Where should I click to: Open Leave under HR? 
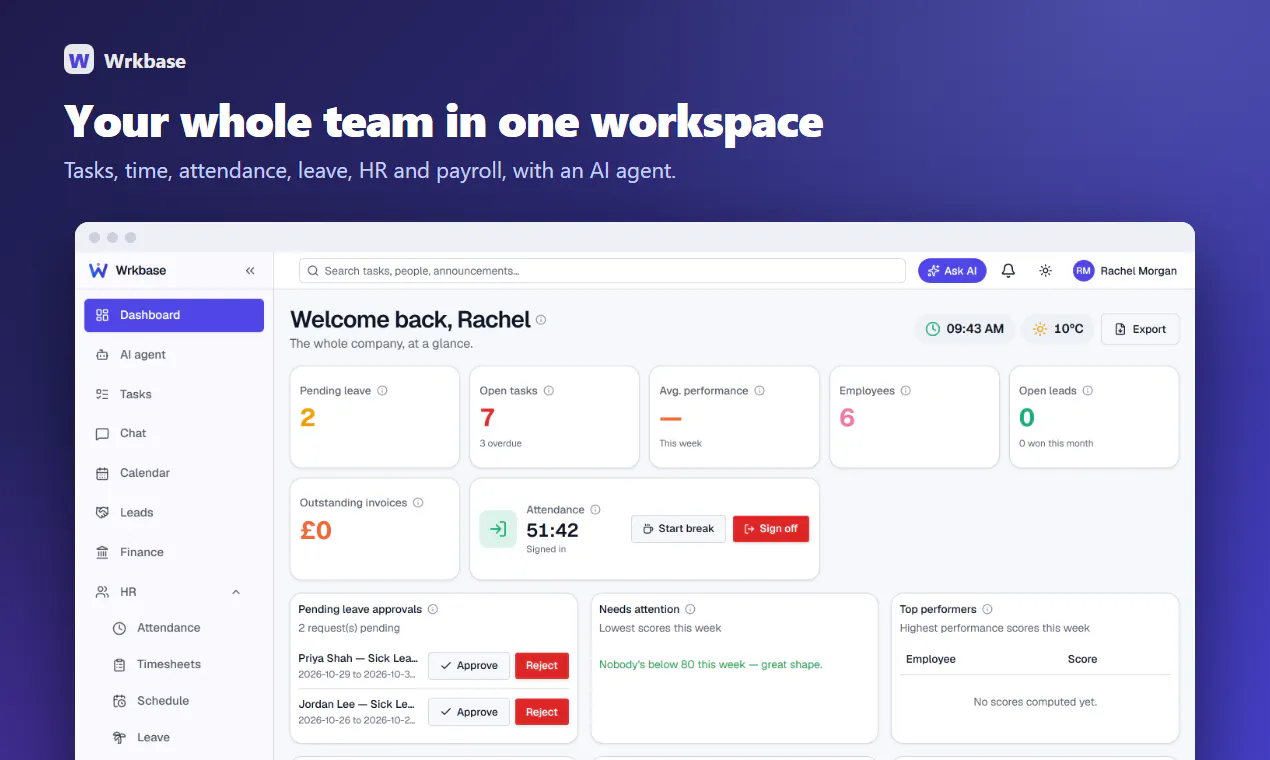(182, 737)
